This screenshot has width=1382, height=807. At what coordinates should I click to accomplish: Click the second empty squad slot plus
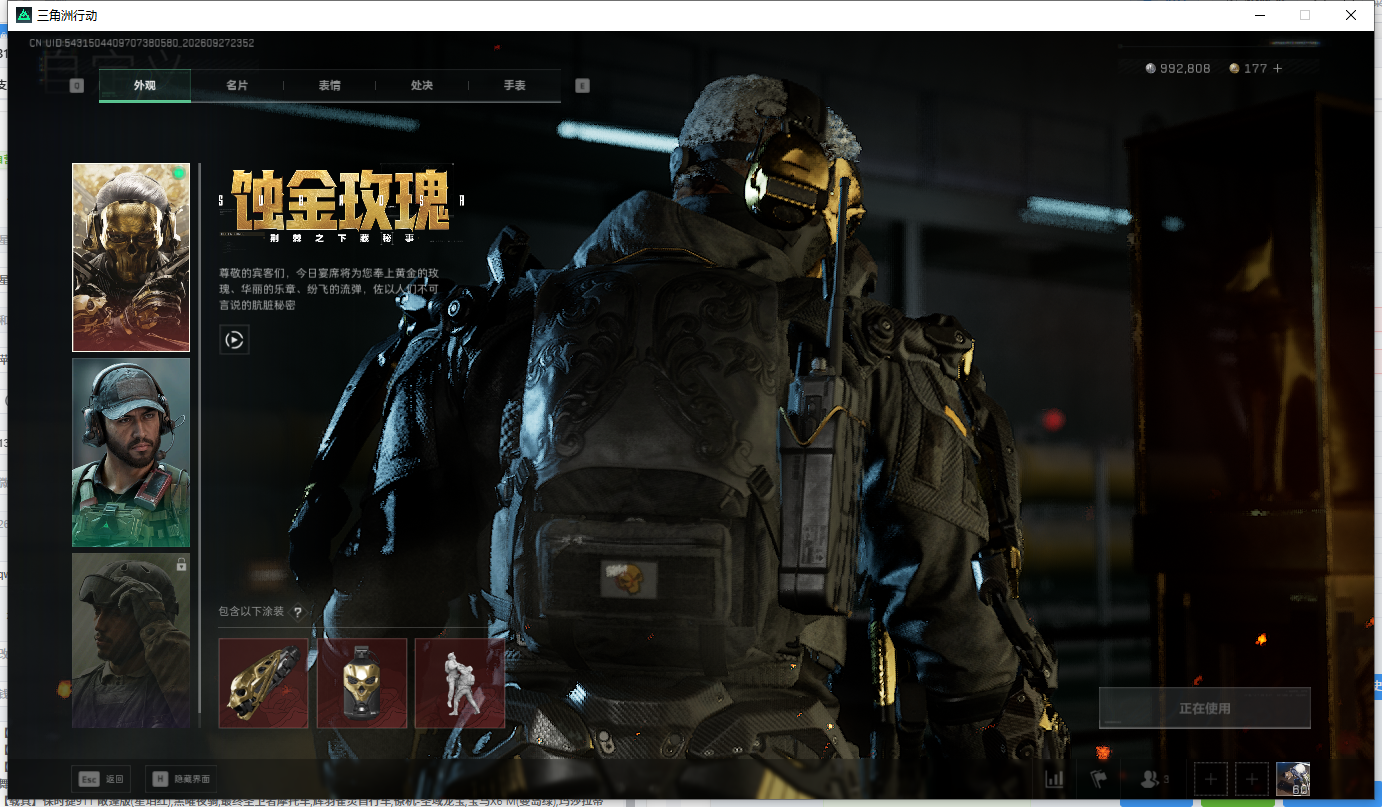tap(1252, 778)
